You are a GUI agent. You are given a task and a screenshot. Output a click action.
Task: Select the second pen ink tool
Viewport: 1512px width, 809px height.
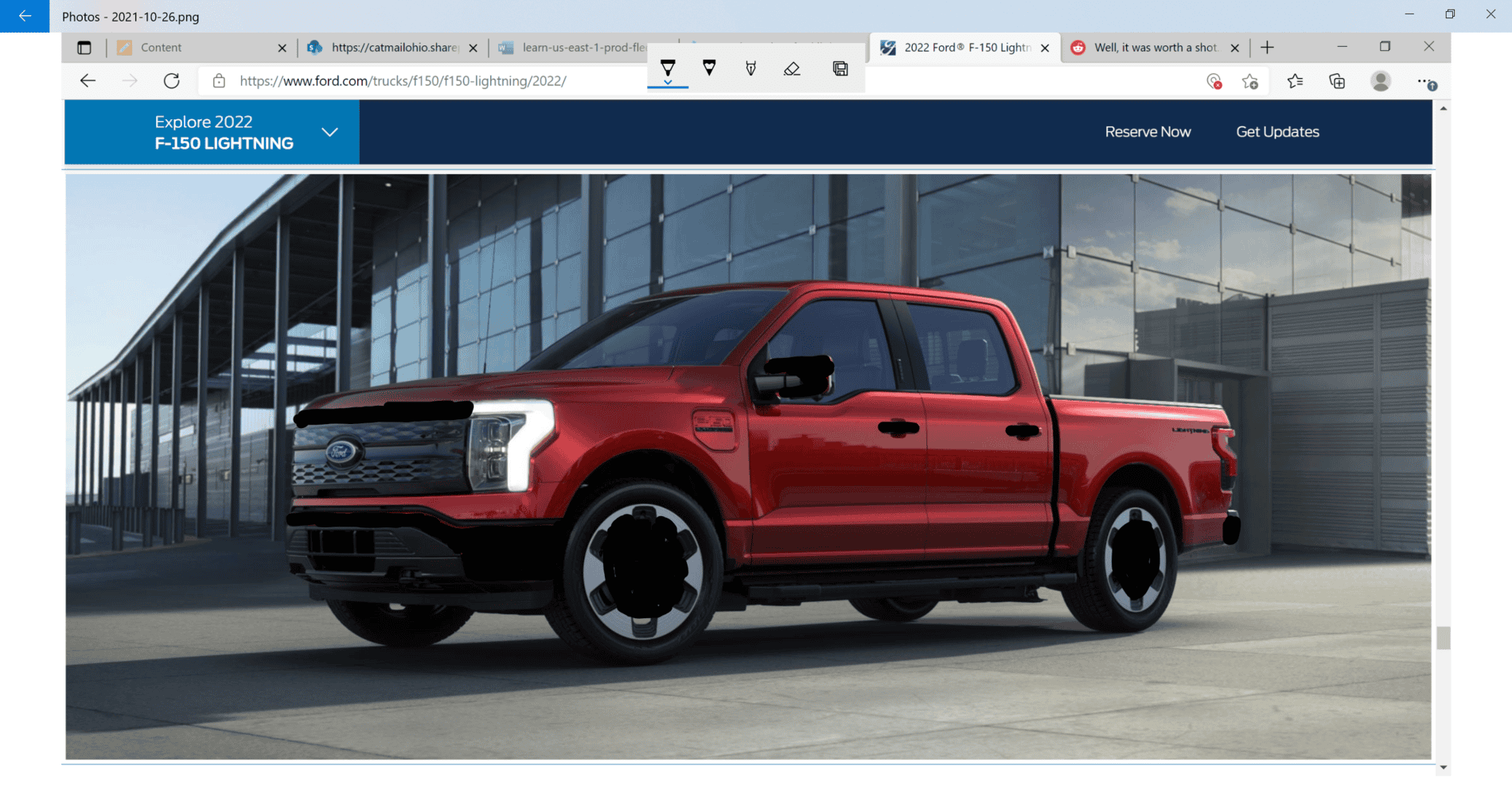(709, 68)
